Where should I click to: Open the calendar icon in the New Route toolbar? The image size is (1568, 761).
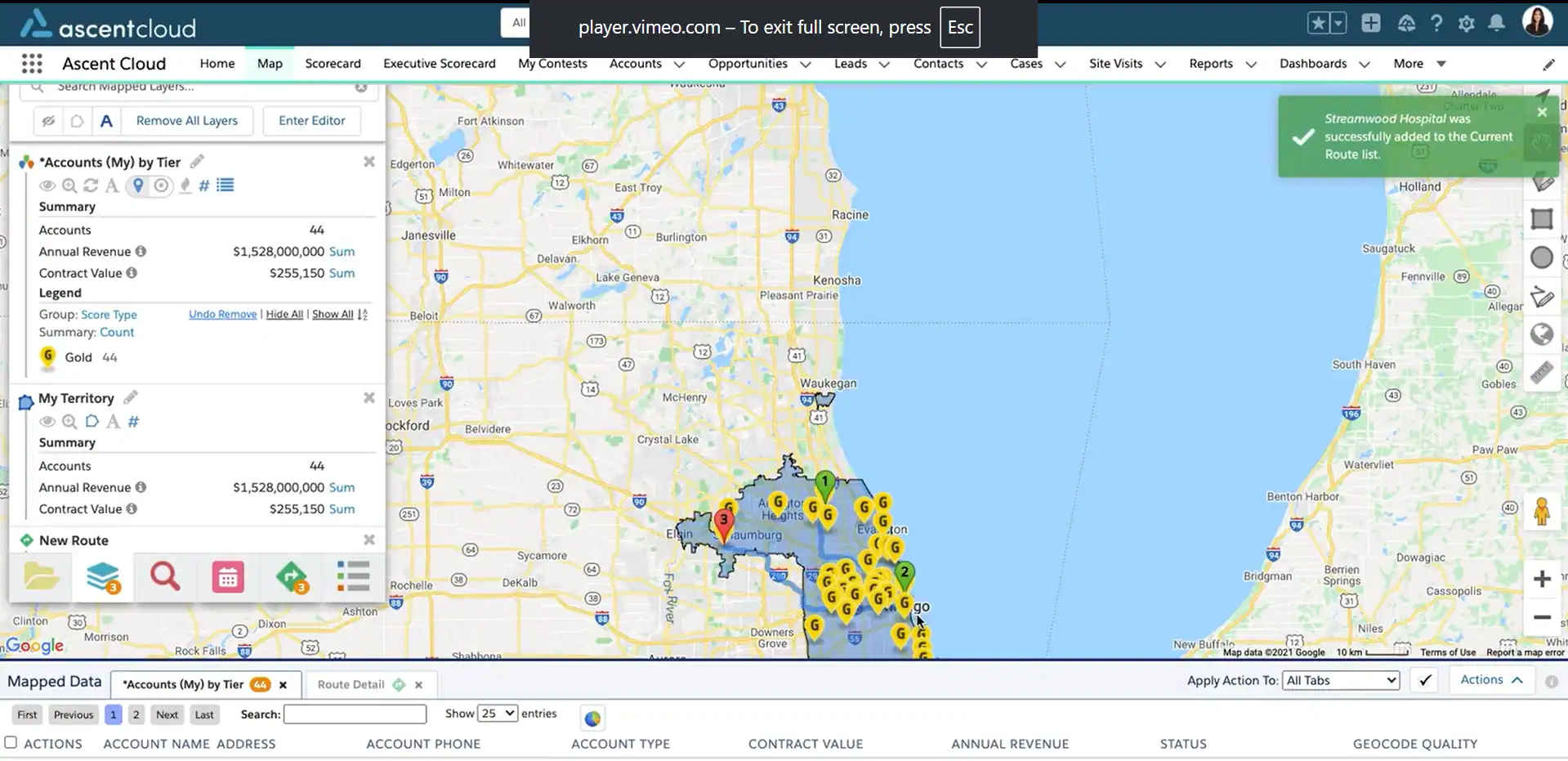tap(227, 577)
